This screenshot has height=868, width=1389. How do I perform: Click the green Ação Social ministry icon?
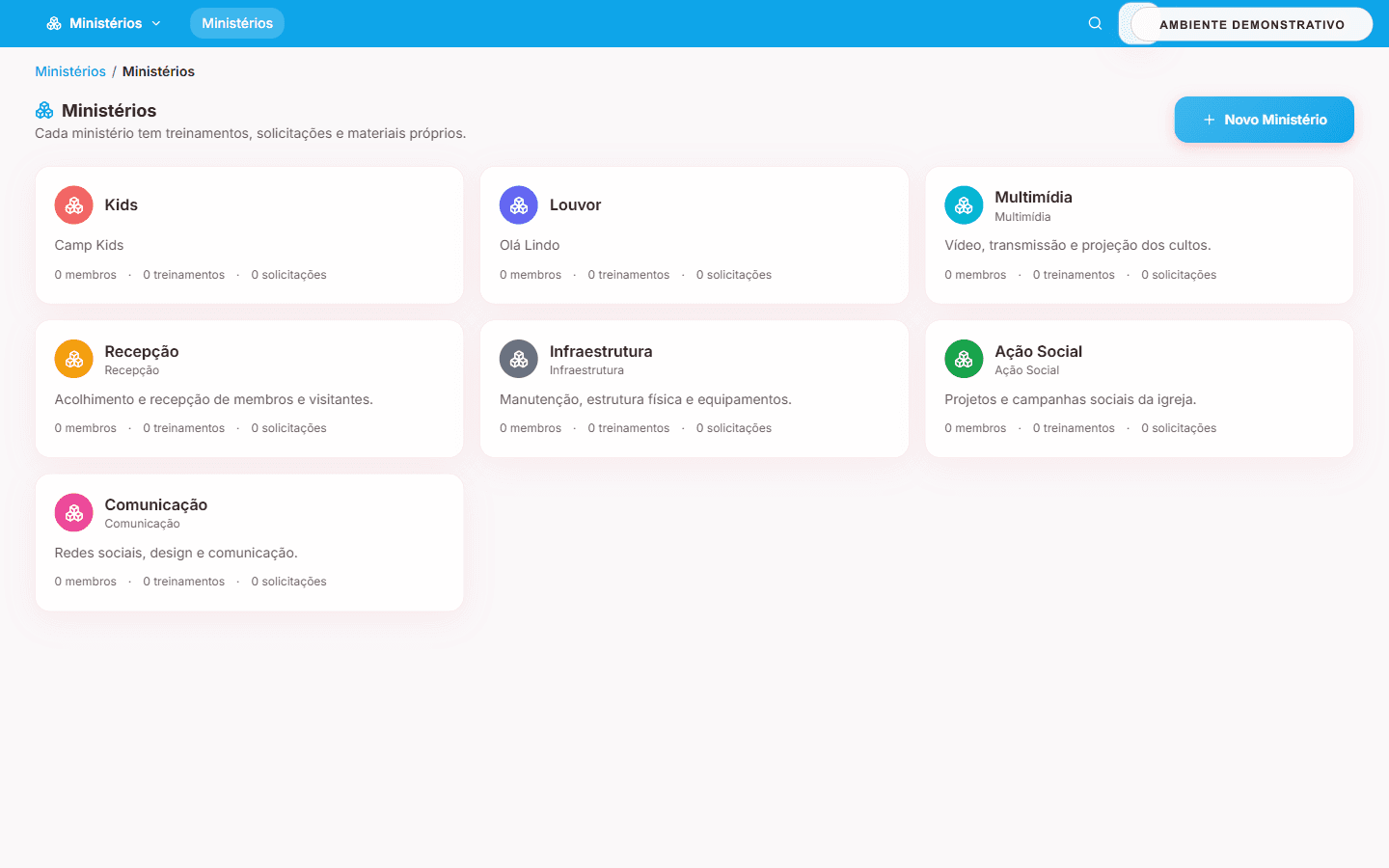[x=964, y=360]
